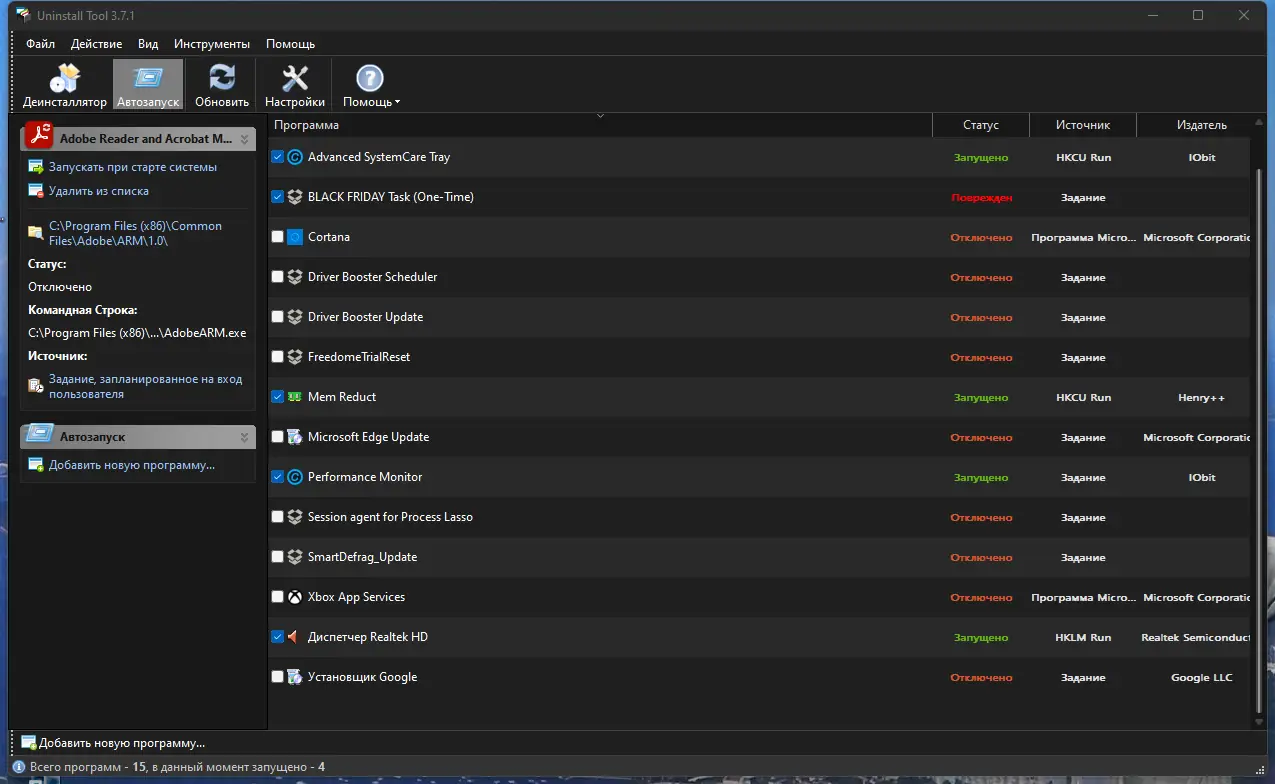The height and width of the screenshot is (784, 1275).
Task: Open the Вид menu
Action: (148, 44)
